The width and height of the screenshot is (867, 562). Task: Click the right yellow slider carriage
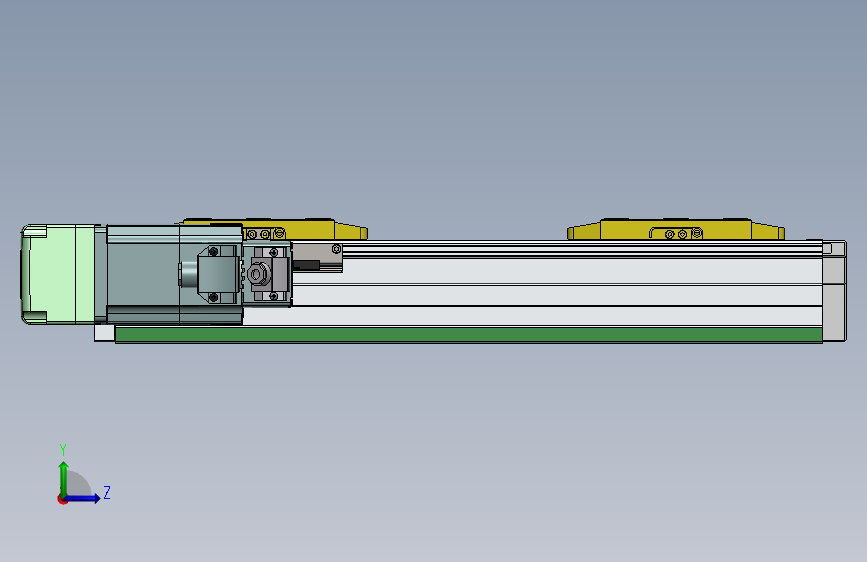676,229
